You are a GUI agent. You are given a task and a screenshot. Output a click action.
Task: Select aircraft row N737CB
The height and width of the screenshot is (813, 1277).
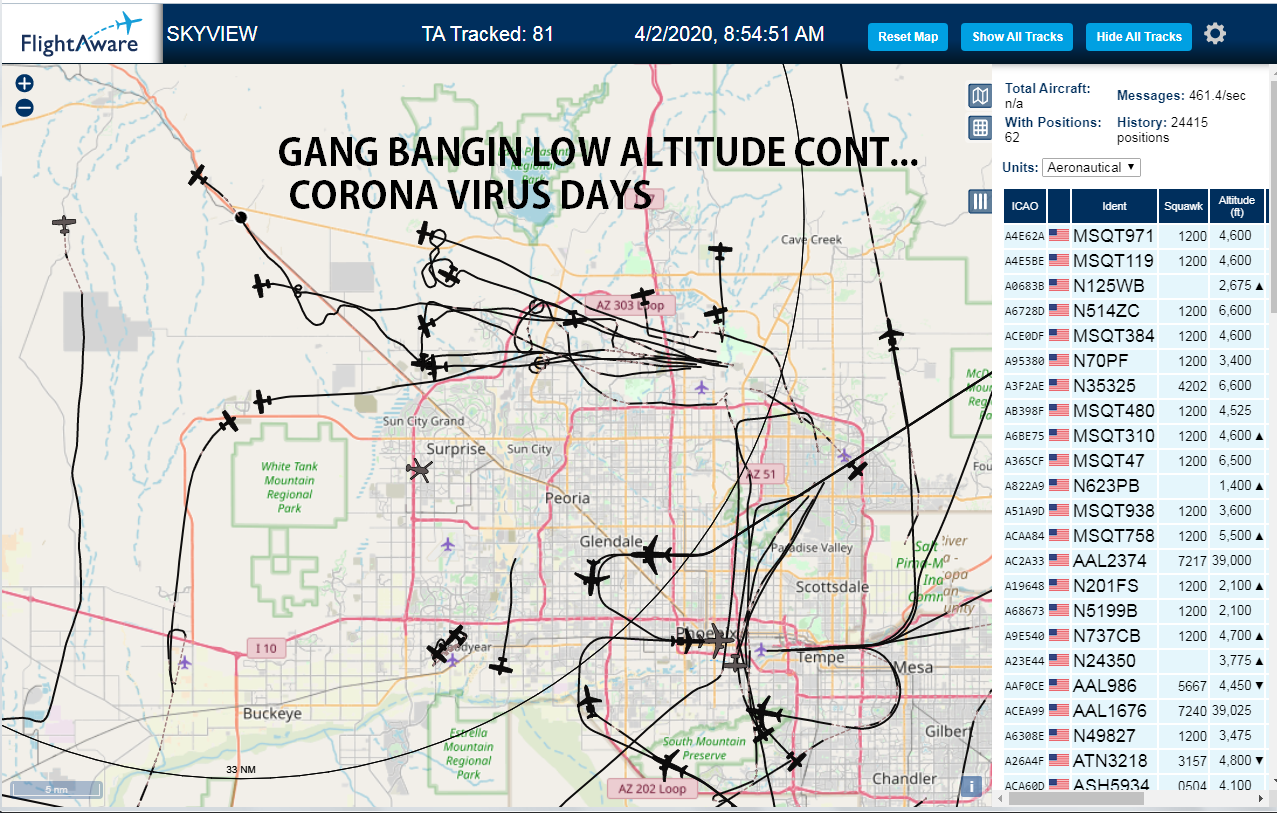1136,636
